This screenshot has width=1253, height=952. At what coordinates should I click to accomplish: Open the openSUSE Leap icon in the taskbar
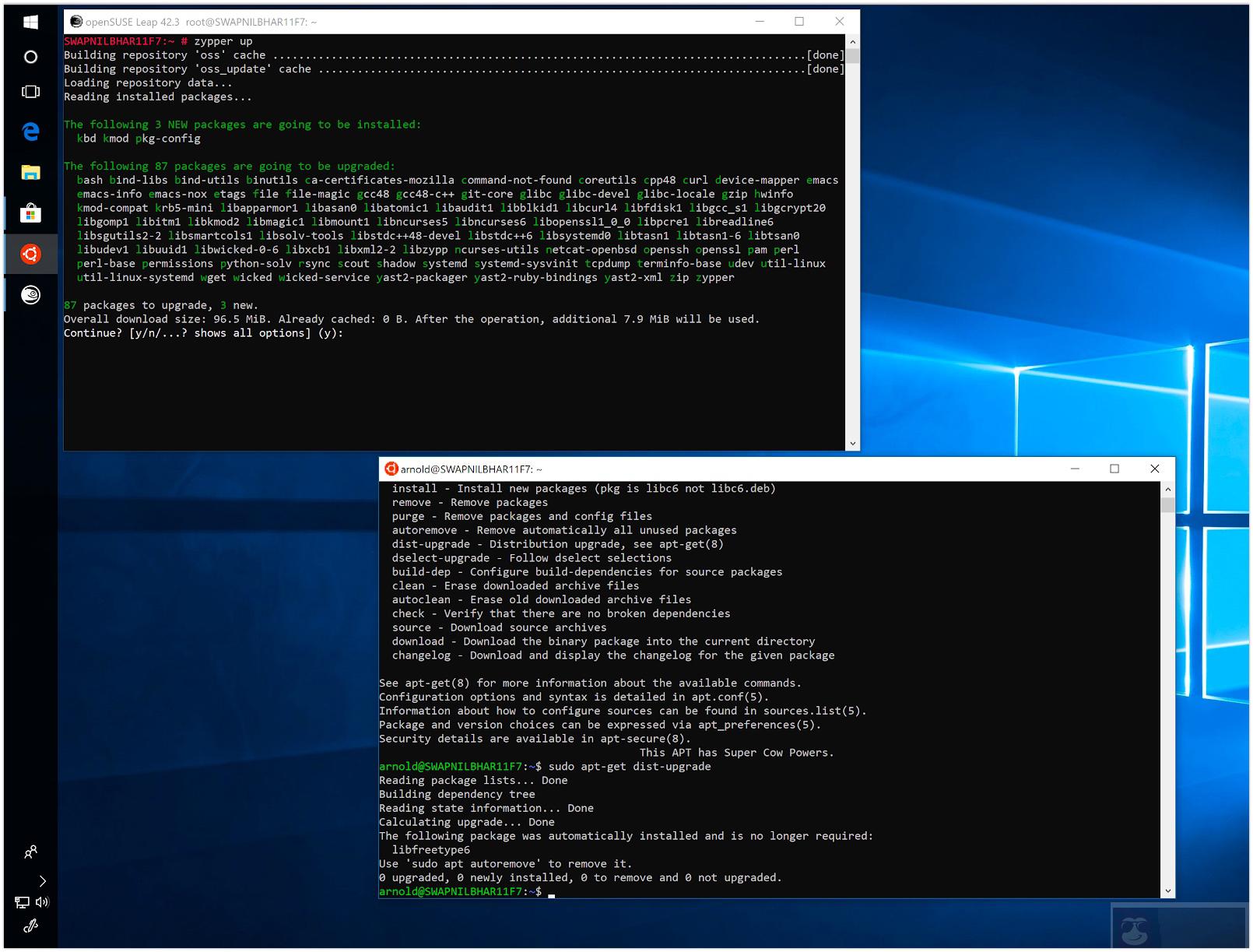(x=31, y=295)
